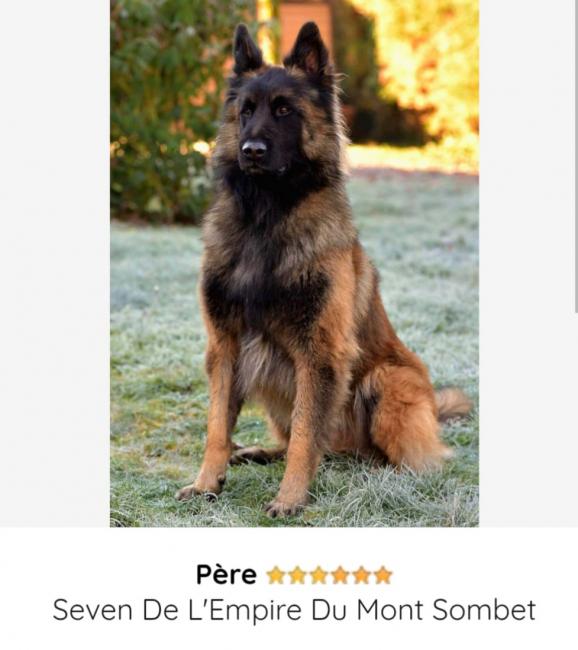Select the last gold star in the row
This screenshot has width=578, height=650.
pos(383,575)
